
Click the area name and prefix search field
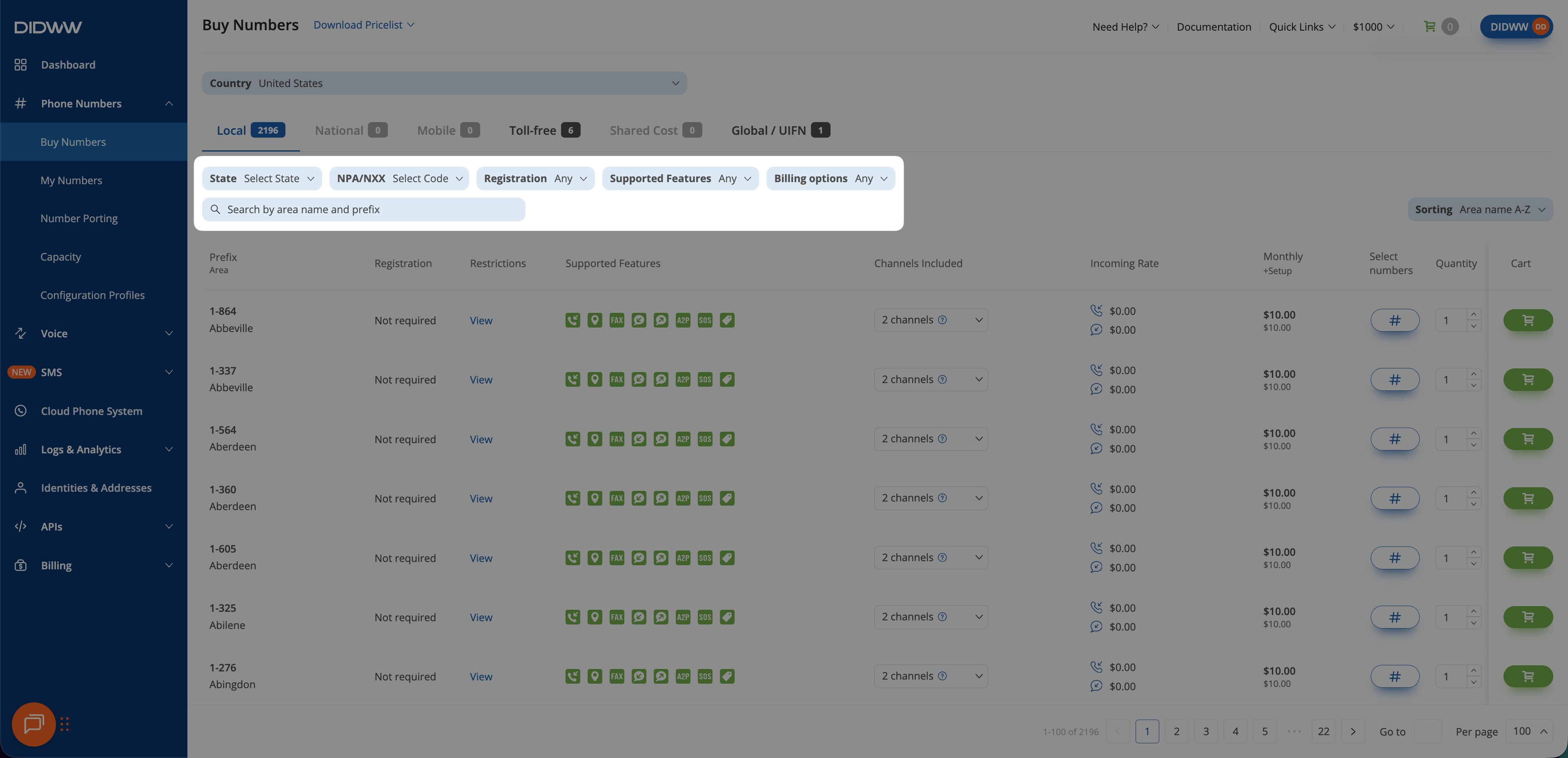click(363, 210)
